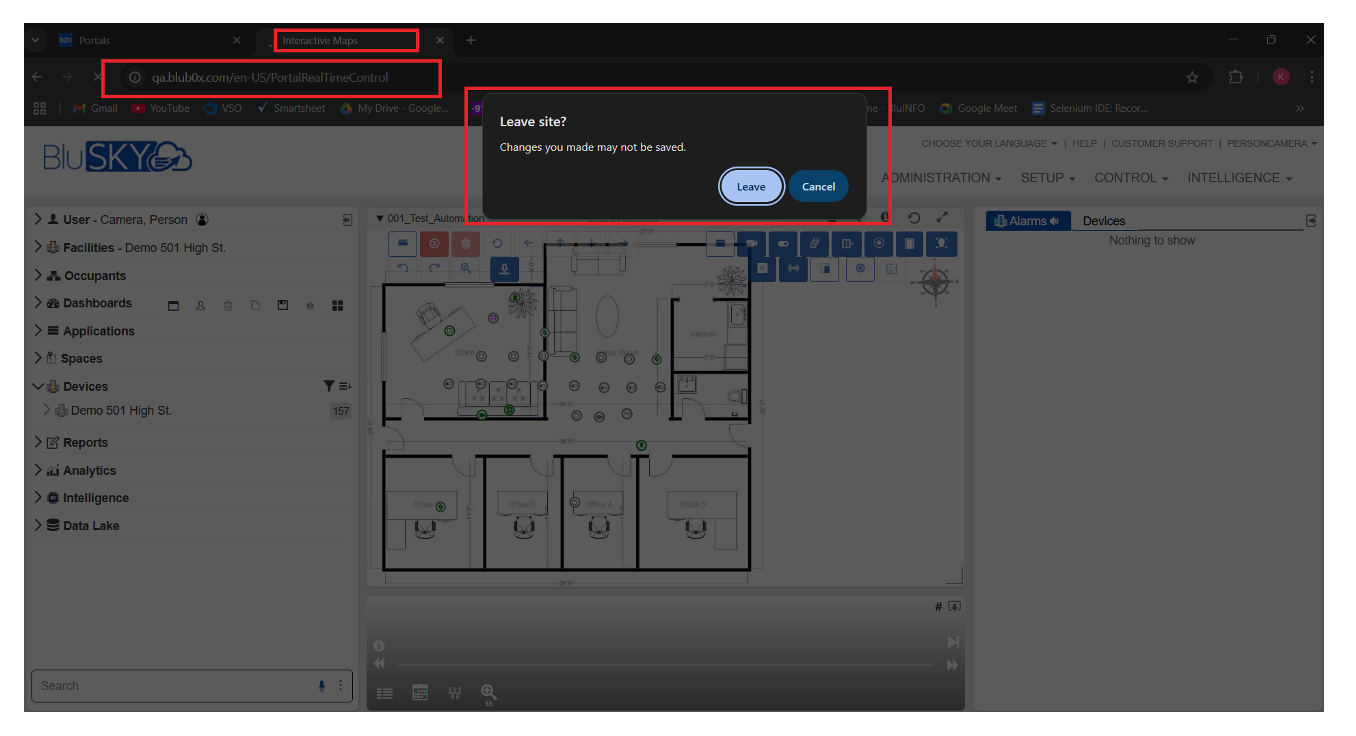Select the camera tool on the map toolbar

(x=751, y=243)
